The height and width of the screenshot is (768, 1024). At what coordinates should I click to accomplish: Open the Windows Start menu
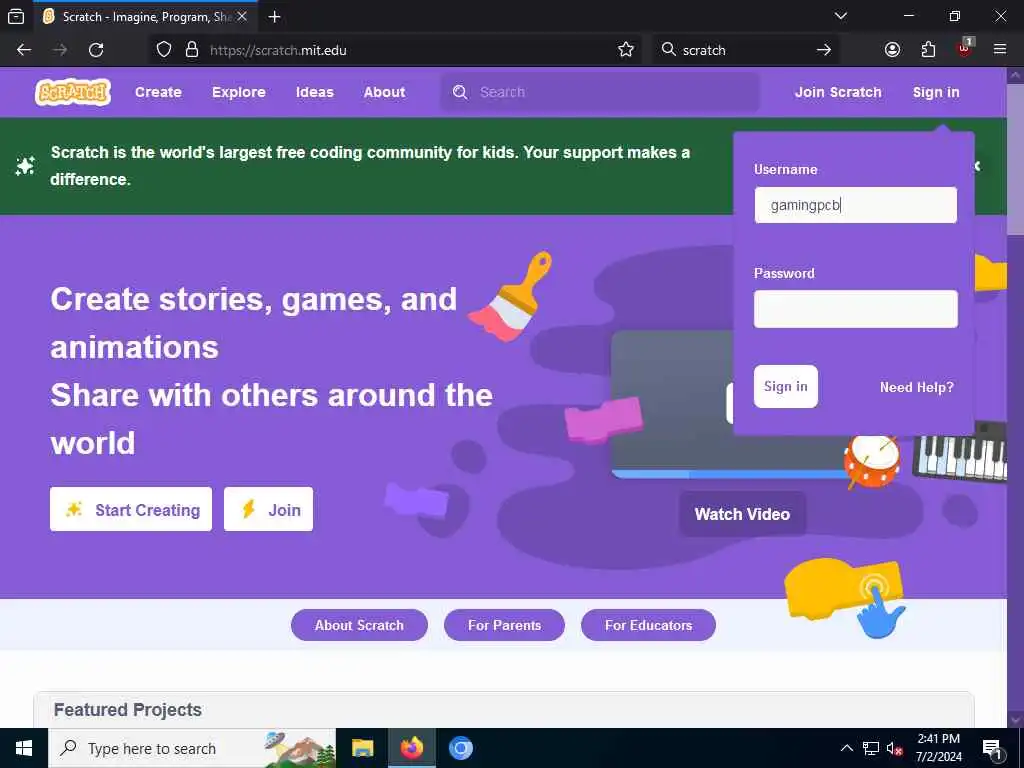point(24,748)
